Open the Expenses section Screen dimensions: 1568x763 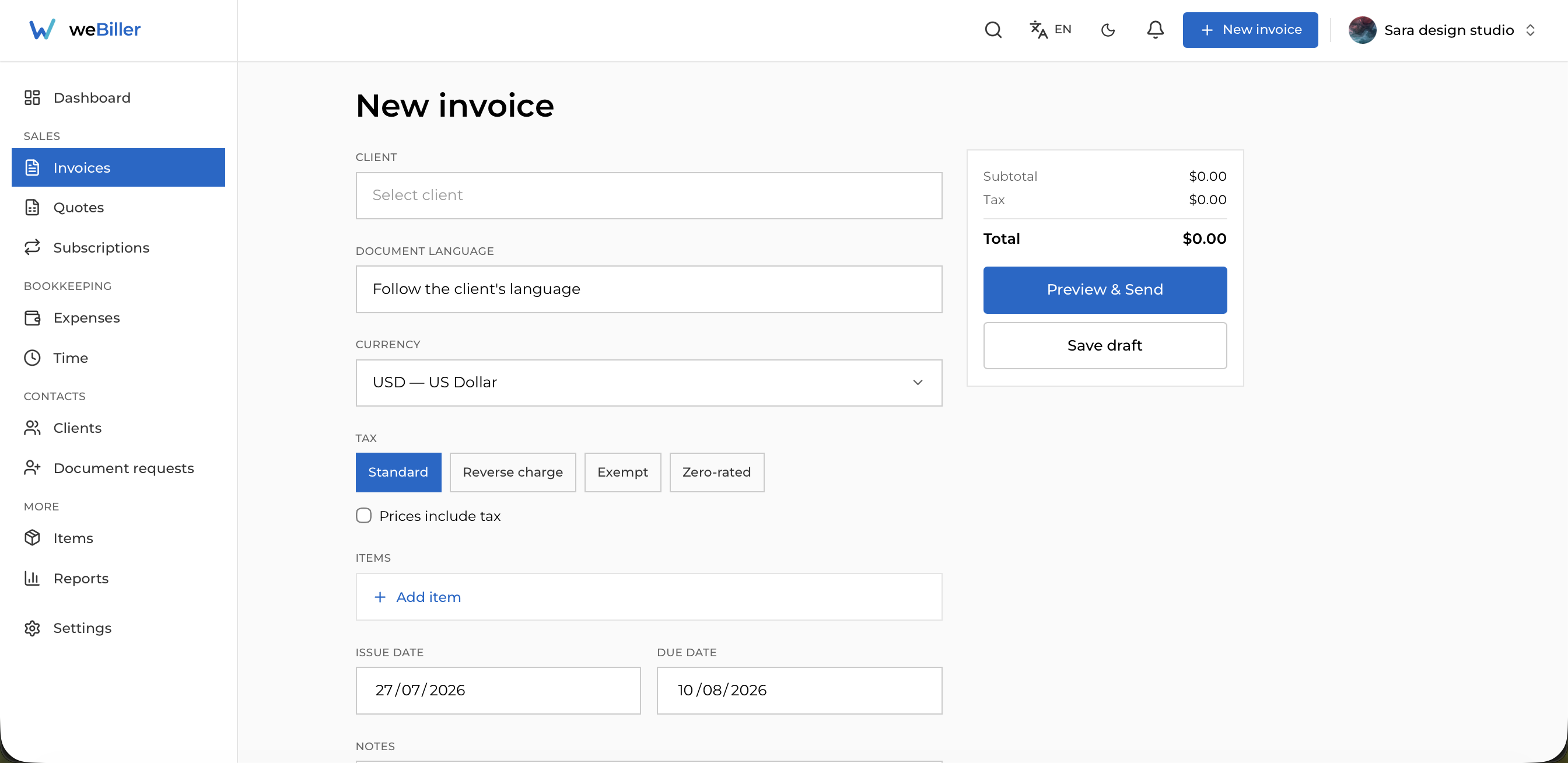coord(118,317)
